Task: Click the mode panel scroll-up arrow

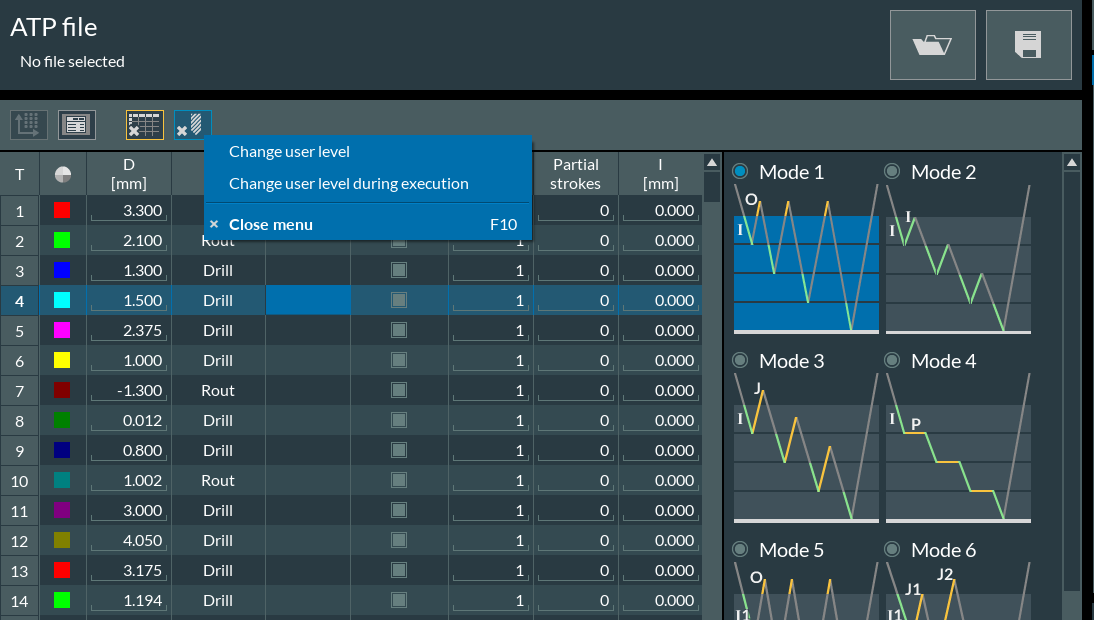Action: coord(1072,162)
